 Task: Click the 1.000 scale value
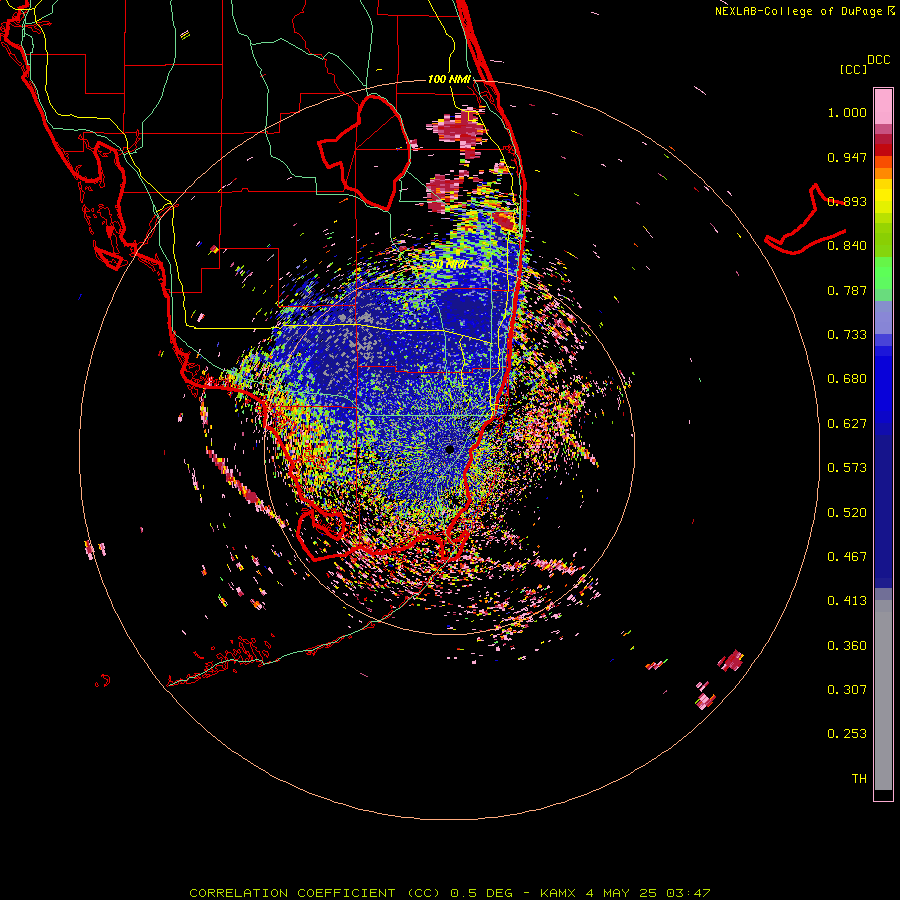coord(847,112)
